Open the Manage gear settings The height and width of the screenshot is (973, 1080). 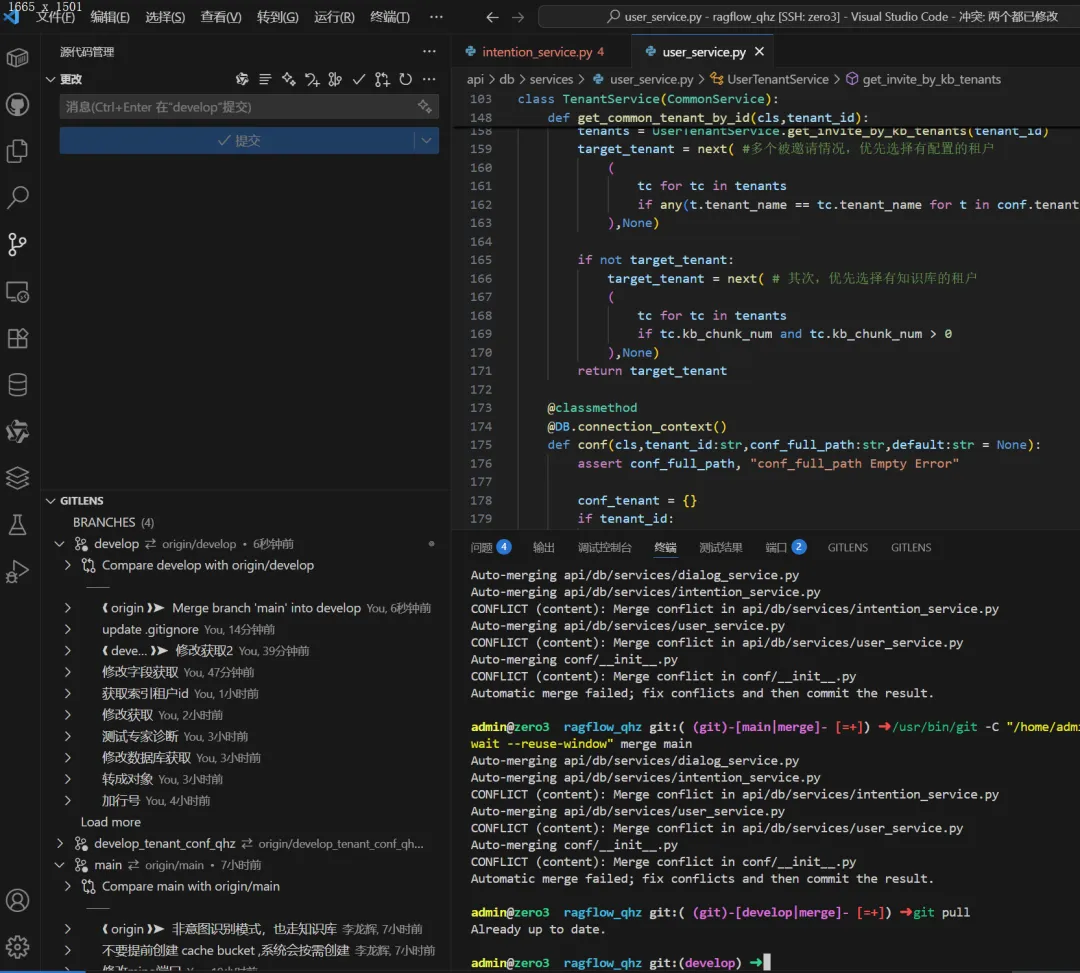[17, 947]
